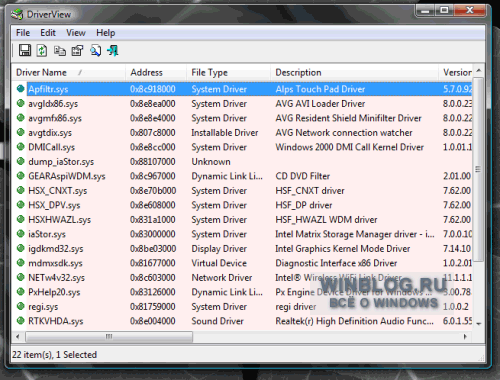The height and width of the screenshot is (380, 500).
Task: Click the vertical scrollbar thumb
Action: pos(479,169)
